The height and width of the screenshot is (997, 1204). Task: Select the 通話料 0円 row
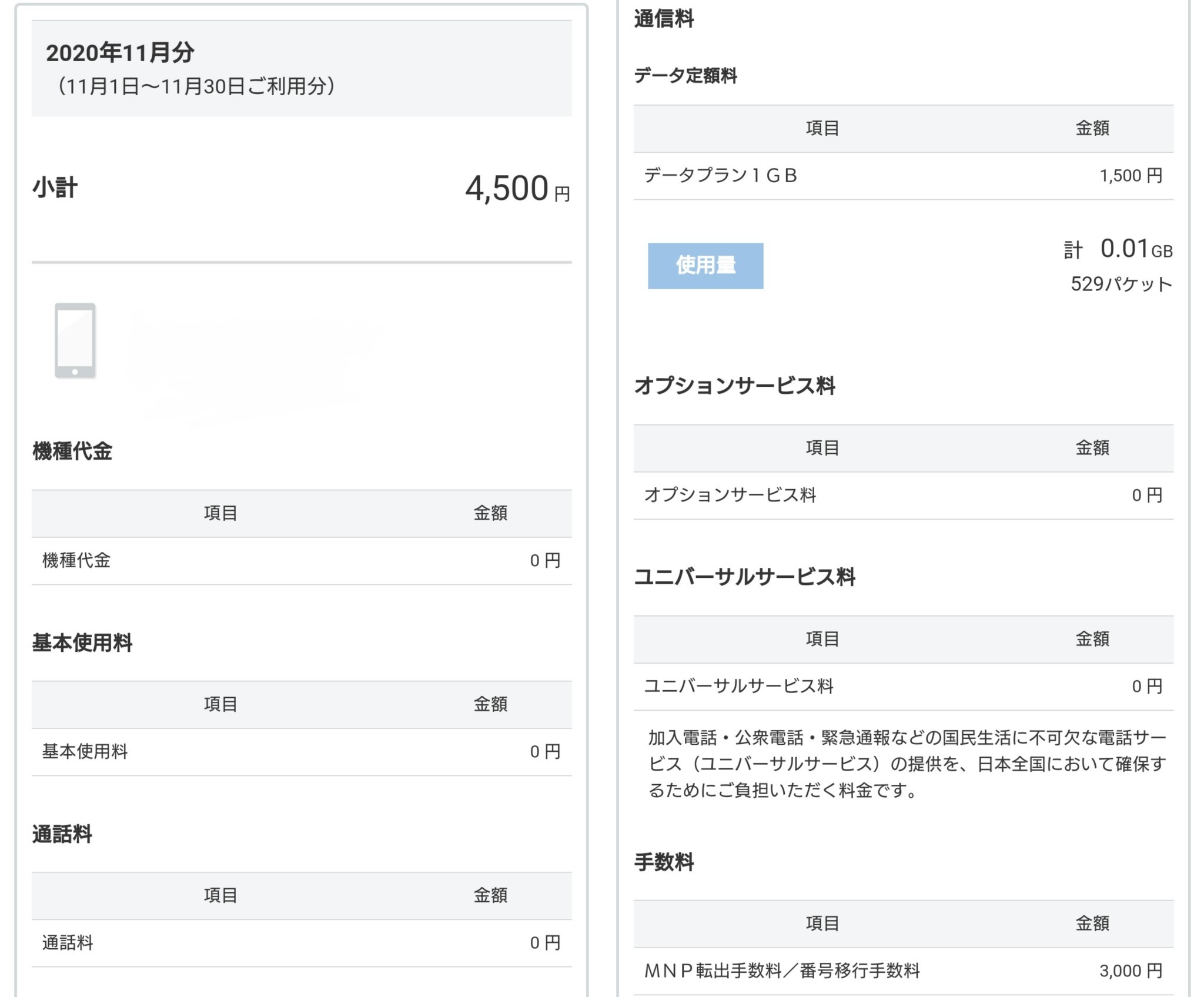tap(301, 943)
